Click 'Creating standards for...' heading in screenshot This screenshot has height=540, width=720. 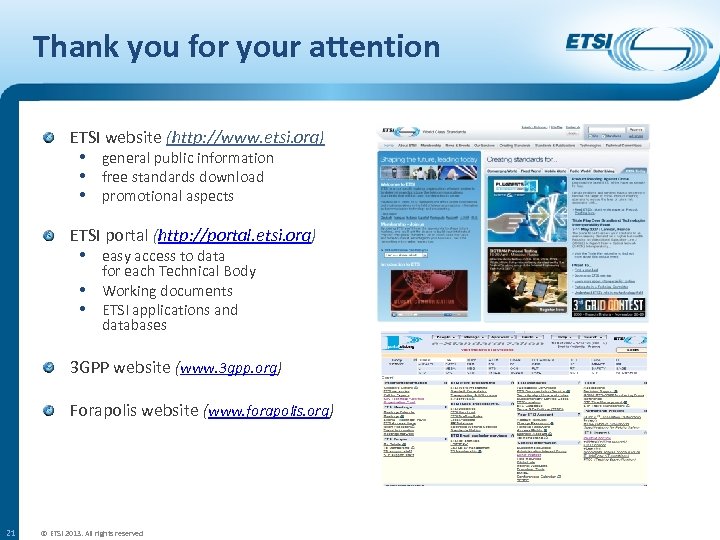521,159
